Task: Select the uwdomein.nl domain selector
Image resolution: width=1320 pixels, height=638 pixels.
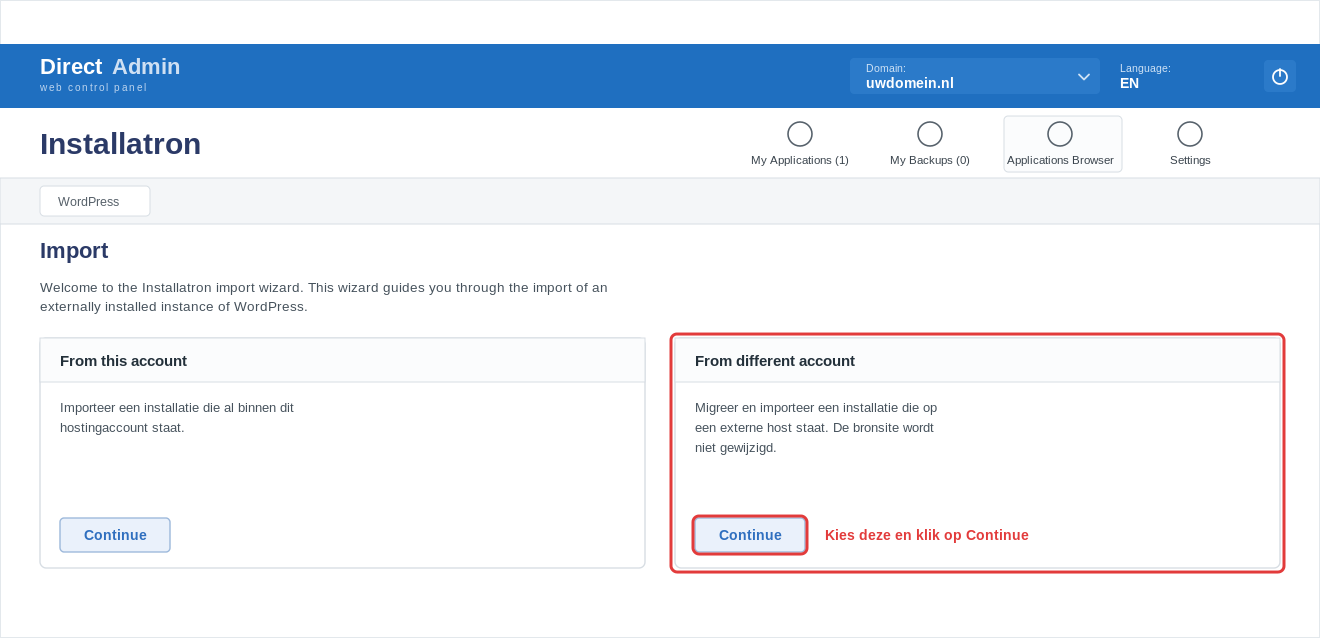Action: (x=975, y=76)
